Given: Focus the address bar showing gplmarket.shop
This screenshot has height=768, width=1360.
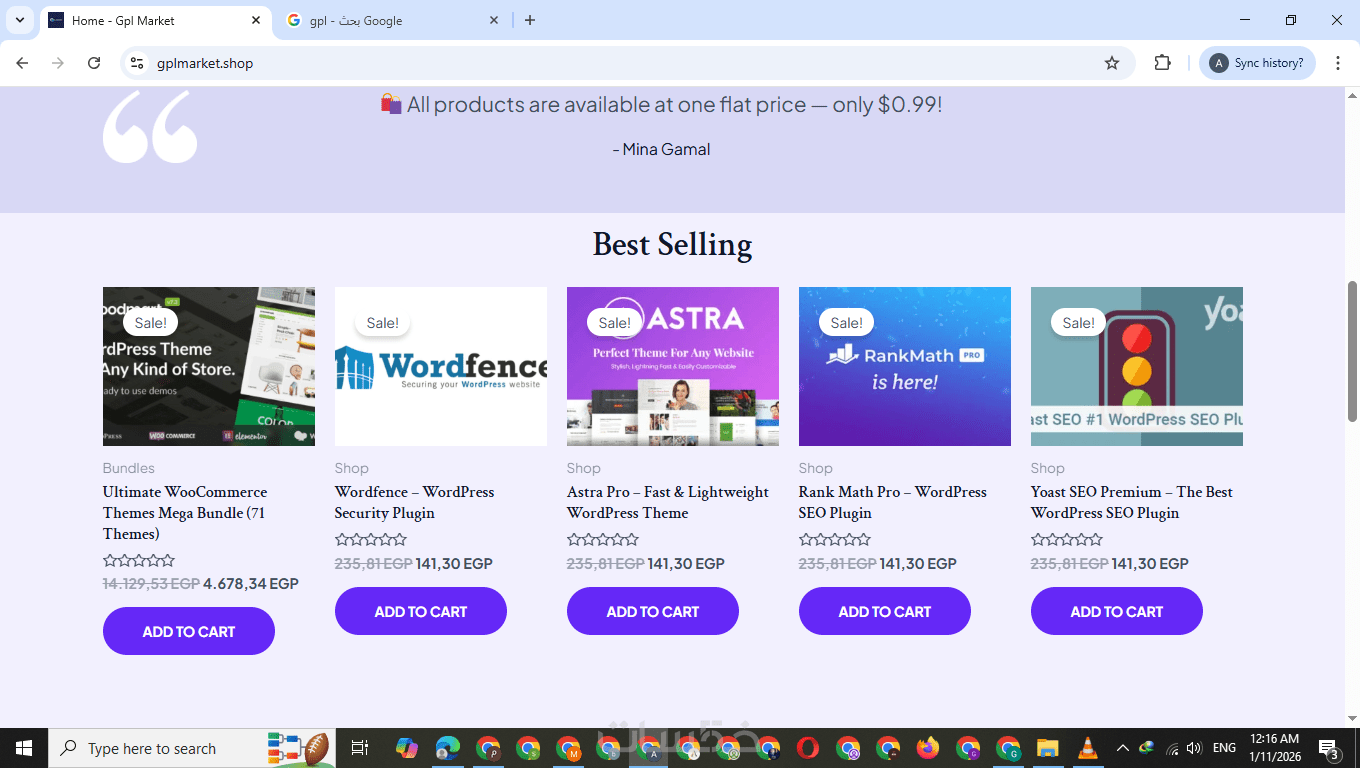Looking at the screenshot, I should tap(628, 63).
